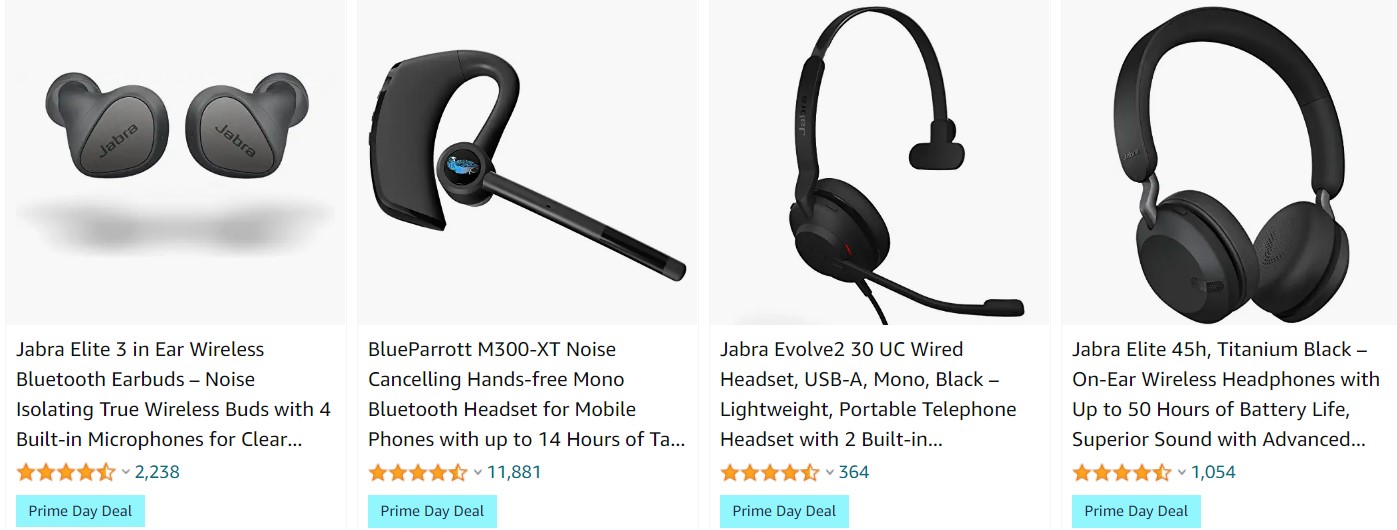Click Prime Day Deal badge under Jabra Evolve2
Image resolution: width=1397 pixels, height=530 pixels.
(x=784, y=511)
